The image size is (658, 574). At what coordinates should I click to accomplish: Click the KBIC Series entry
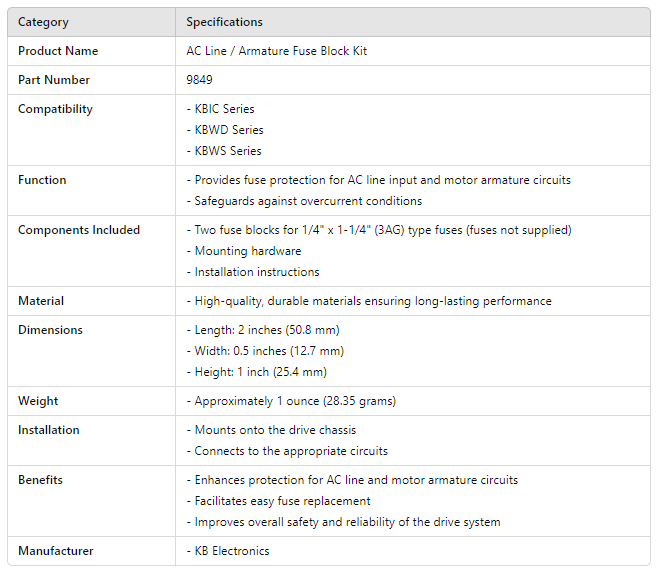(x=221, y=109)
